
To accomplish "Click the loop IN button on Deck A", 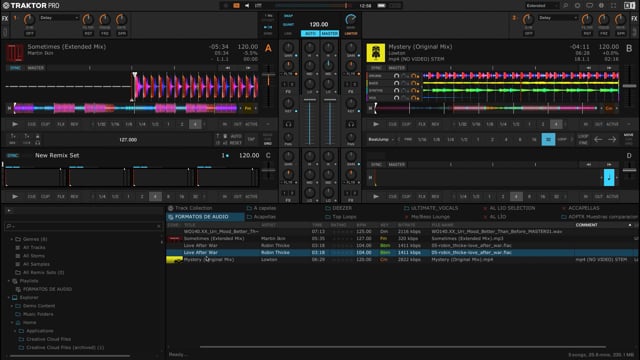I will click(x=224, y=124).
